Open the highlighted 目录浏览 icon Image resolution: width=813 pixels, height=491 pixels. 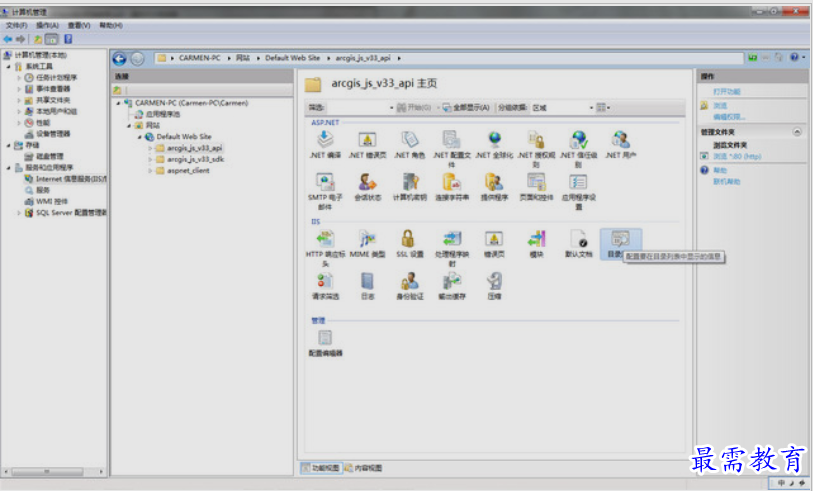tap(621, 244)
